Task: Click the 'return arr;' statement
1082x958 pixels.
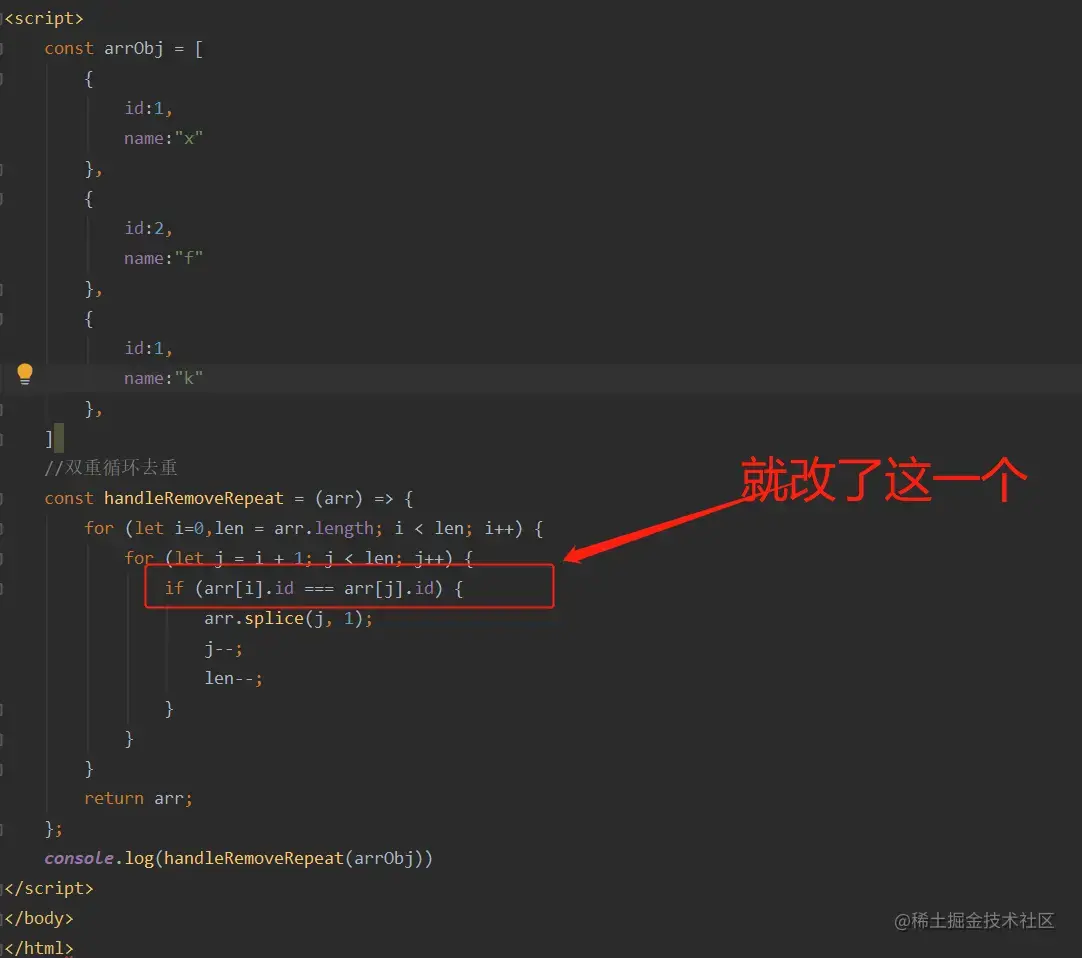Action: point(139,799)
